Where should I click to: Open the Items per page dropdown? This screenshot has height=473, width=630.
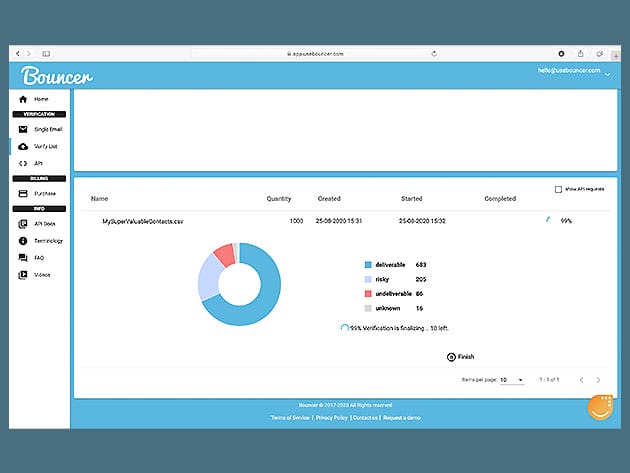[x=512, y=380]
